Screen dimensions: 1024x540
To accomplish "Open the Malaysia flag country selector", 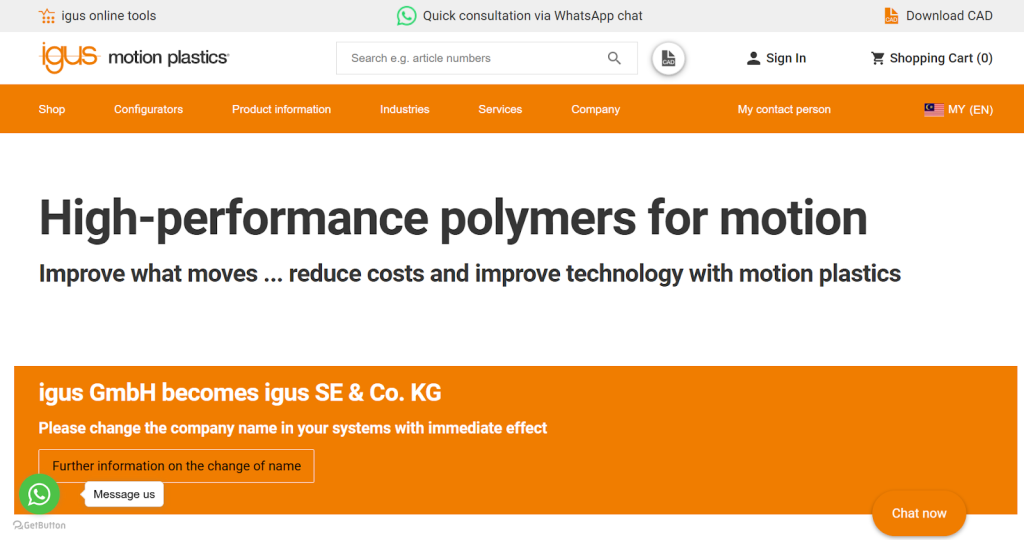I will (934, 109).
